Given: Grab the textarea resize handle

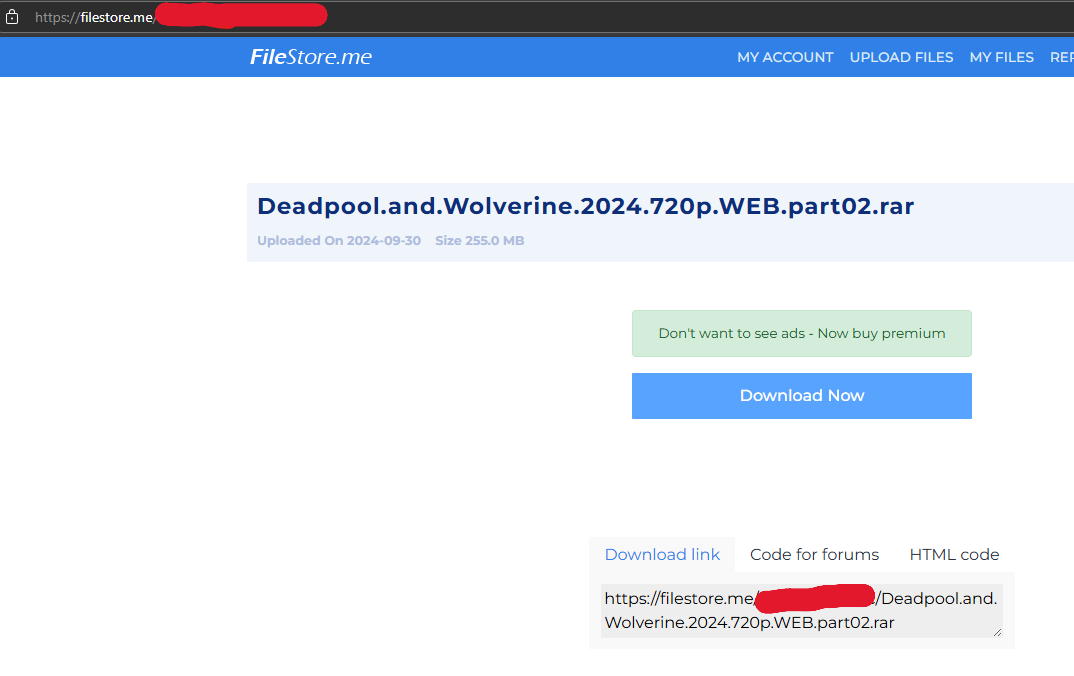Looking at the screenshot, I should (997, 632).
